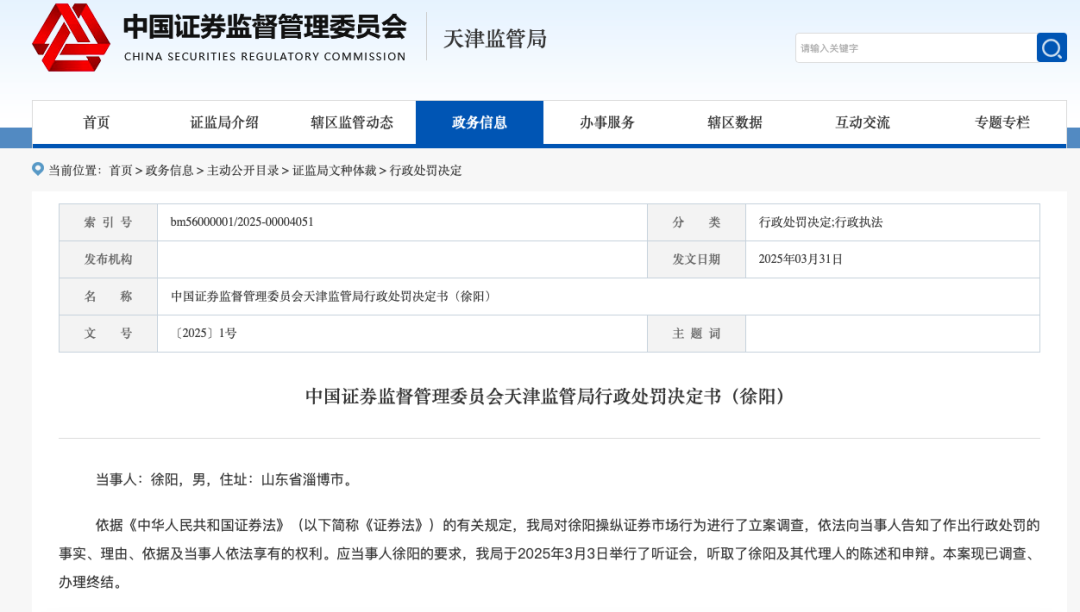The image size is (1080, 612).
Task: Open the 辖区数据 menu item
Action: [734, 122]
